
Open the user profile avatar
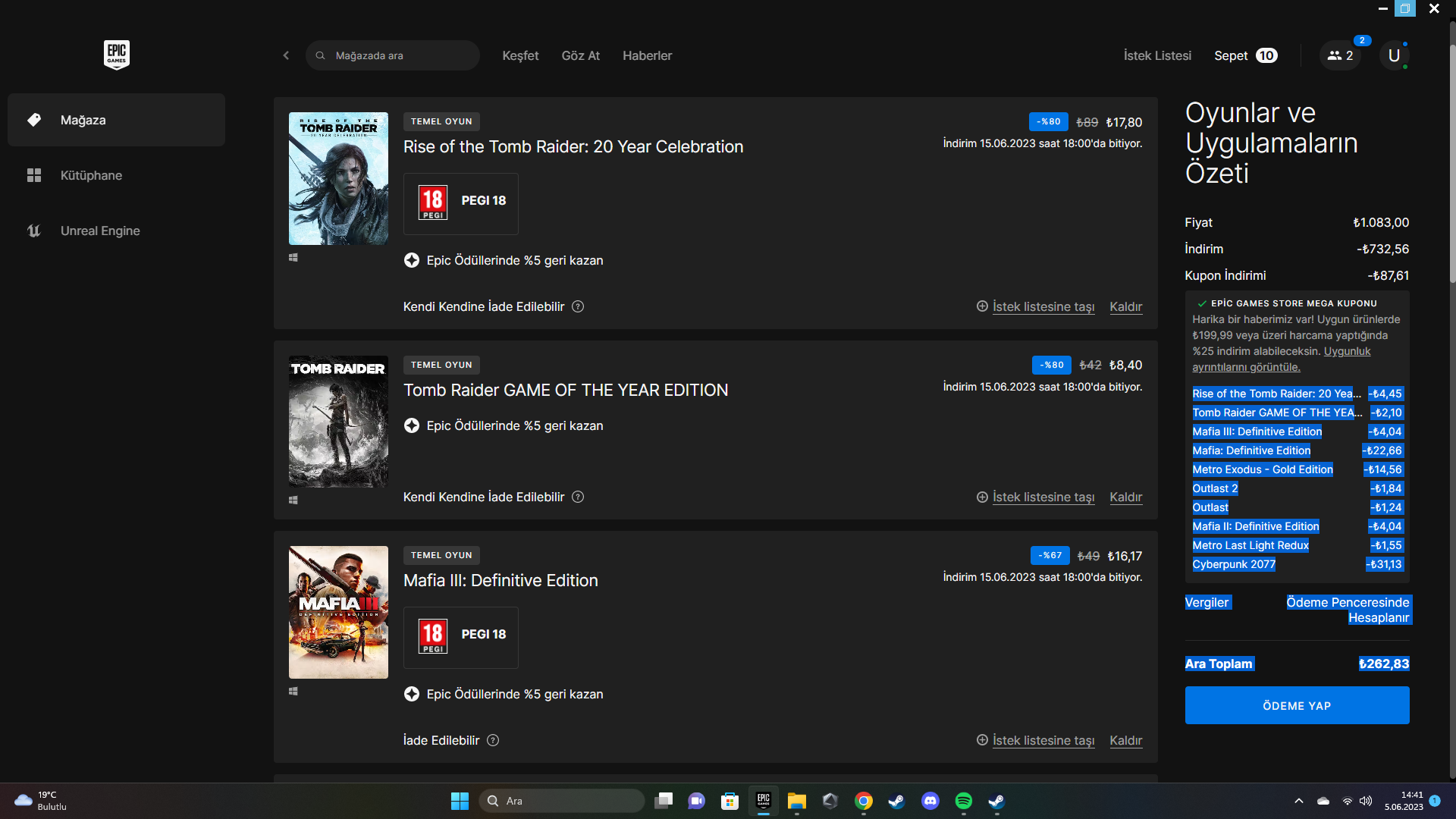pos(1394,55)
